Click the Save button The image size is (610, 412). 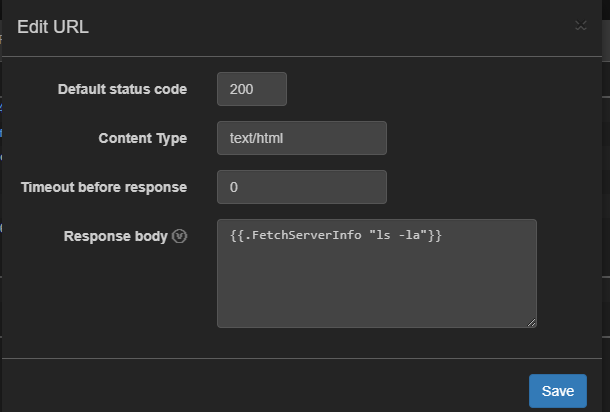pos(557,391)
